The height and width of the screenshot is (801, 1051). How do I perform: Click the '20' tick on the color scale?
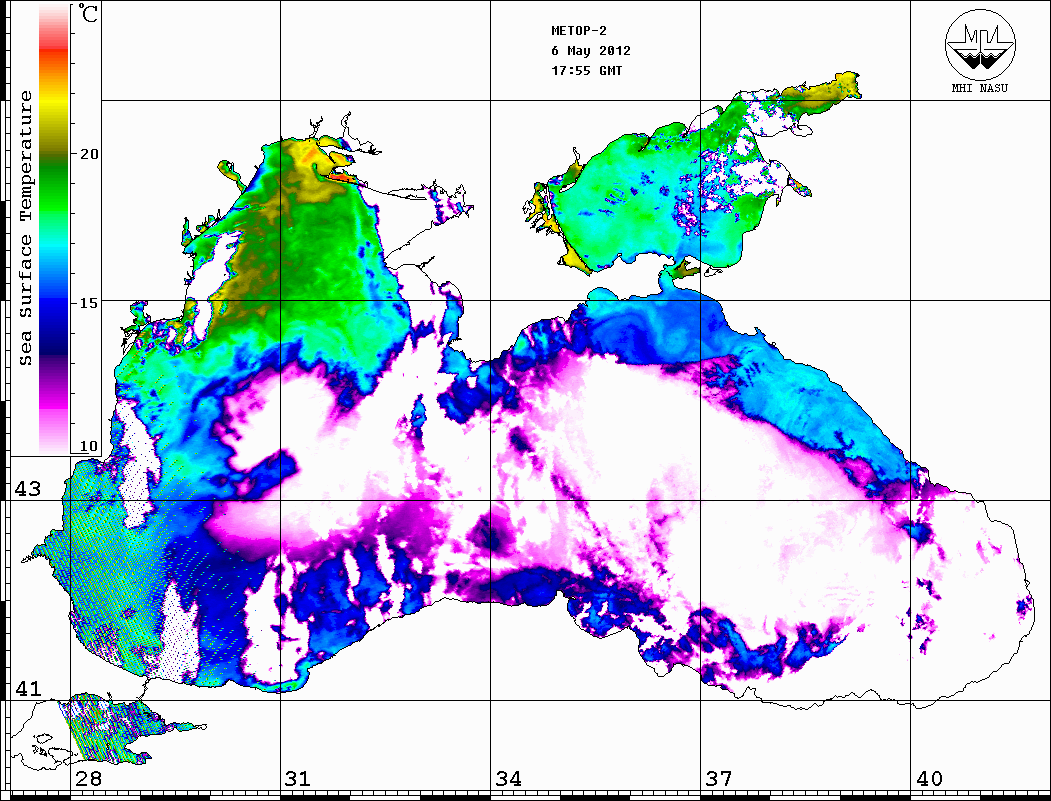(x=88, y=154)
